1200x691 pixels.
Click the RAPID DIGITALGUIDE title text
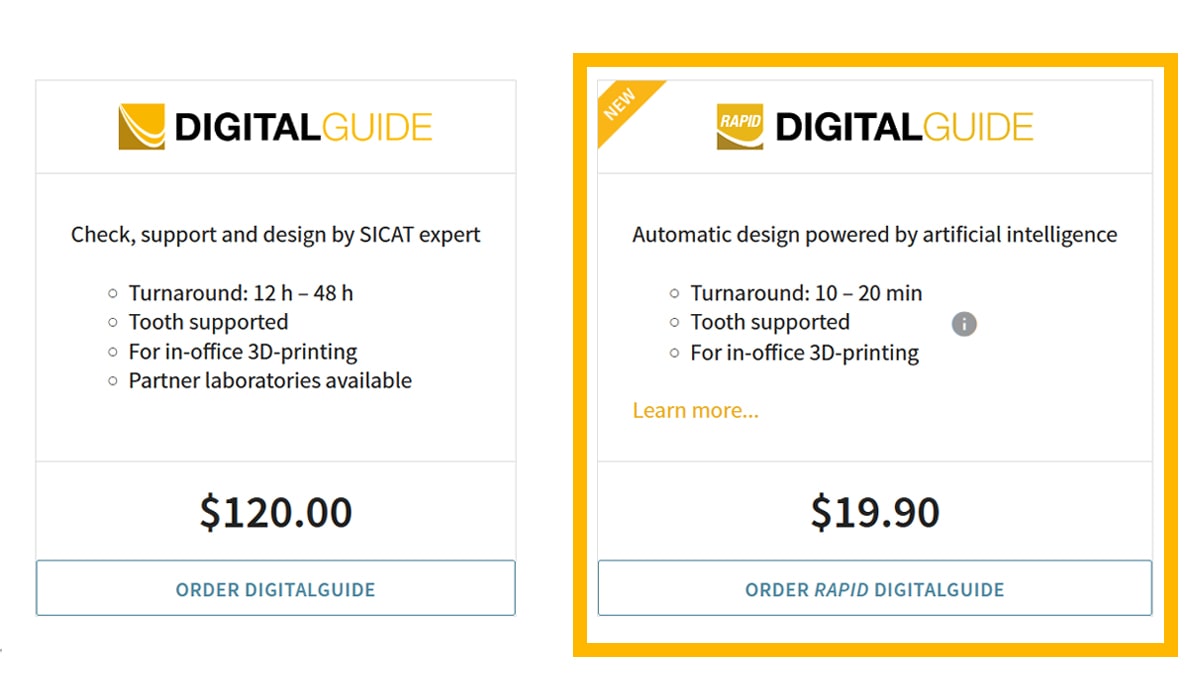point(904,127)
